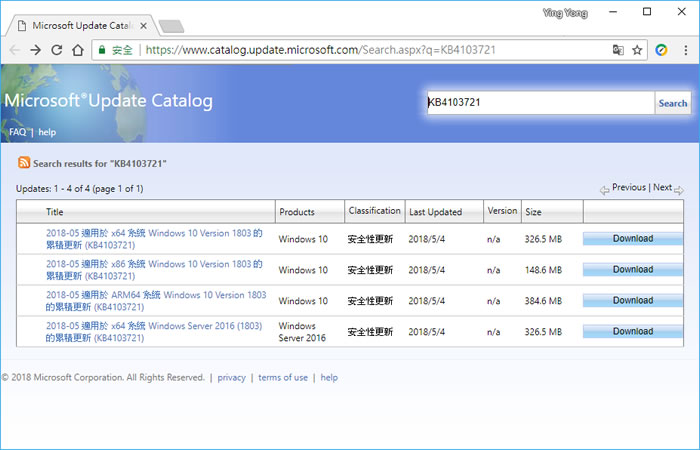The height and width of the screenshot is (450, 700).
Task: Minimize the browser window
Action: click(613, 12)
